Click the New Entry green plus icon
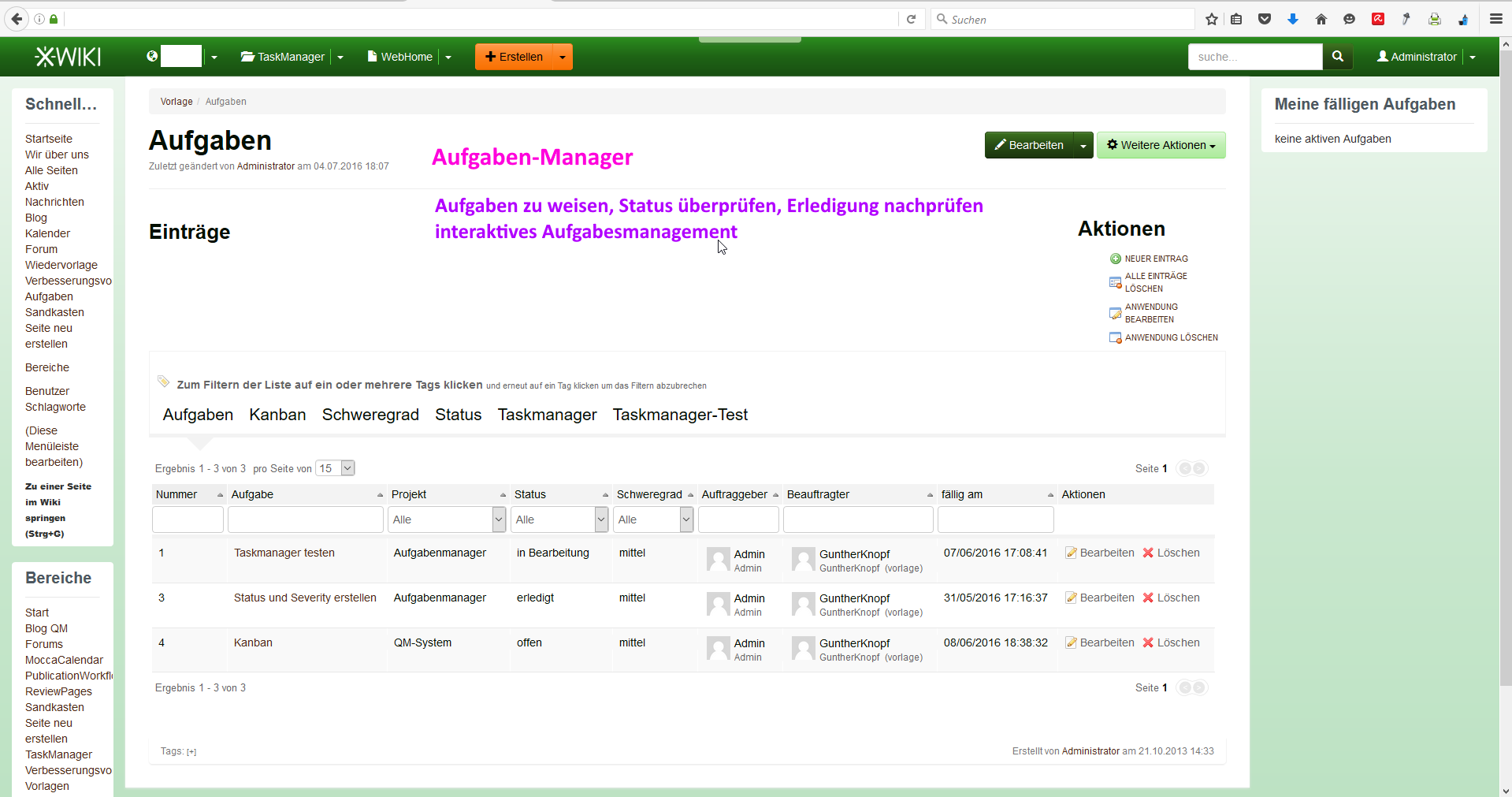 tap(1115, 259)
